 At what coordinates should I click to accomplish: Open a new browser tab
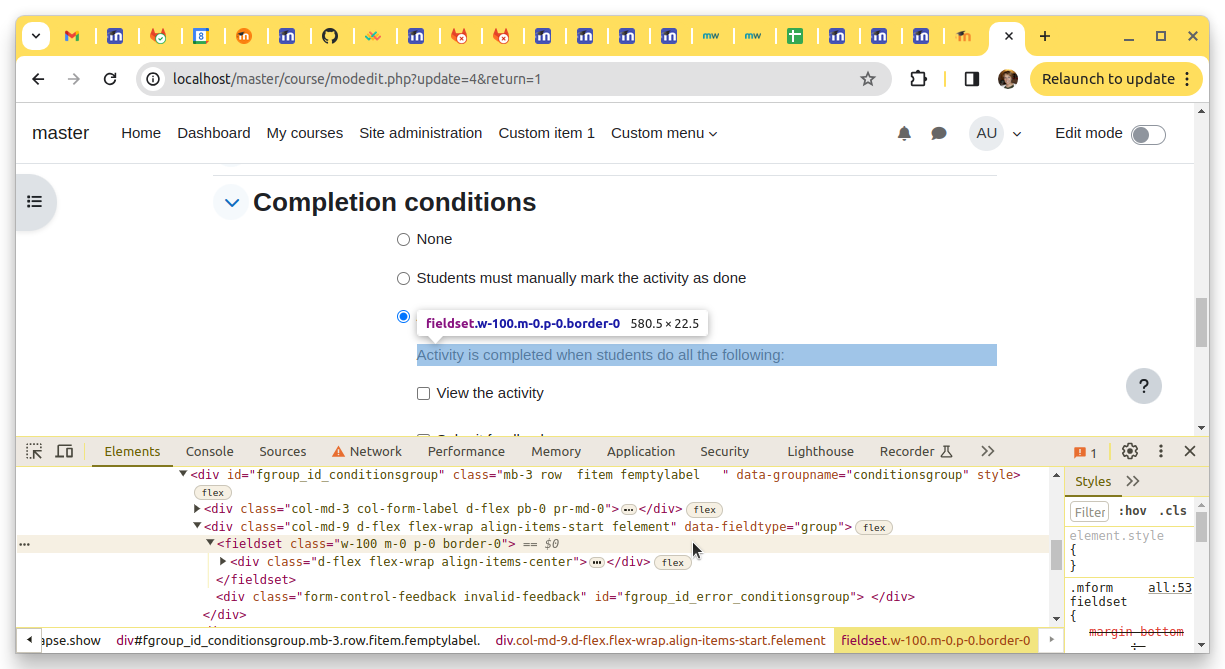tap(1045, 36)
